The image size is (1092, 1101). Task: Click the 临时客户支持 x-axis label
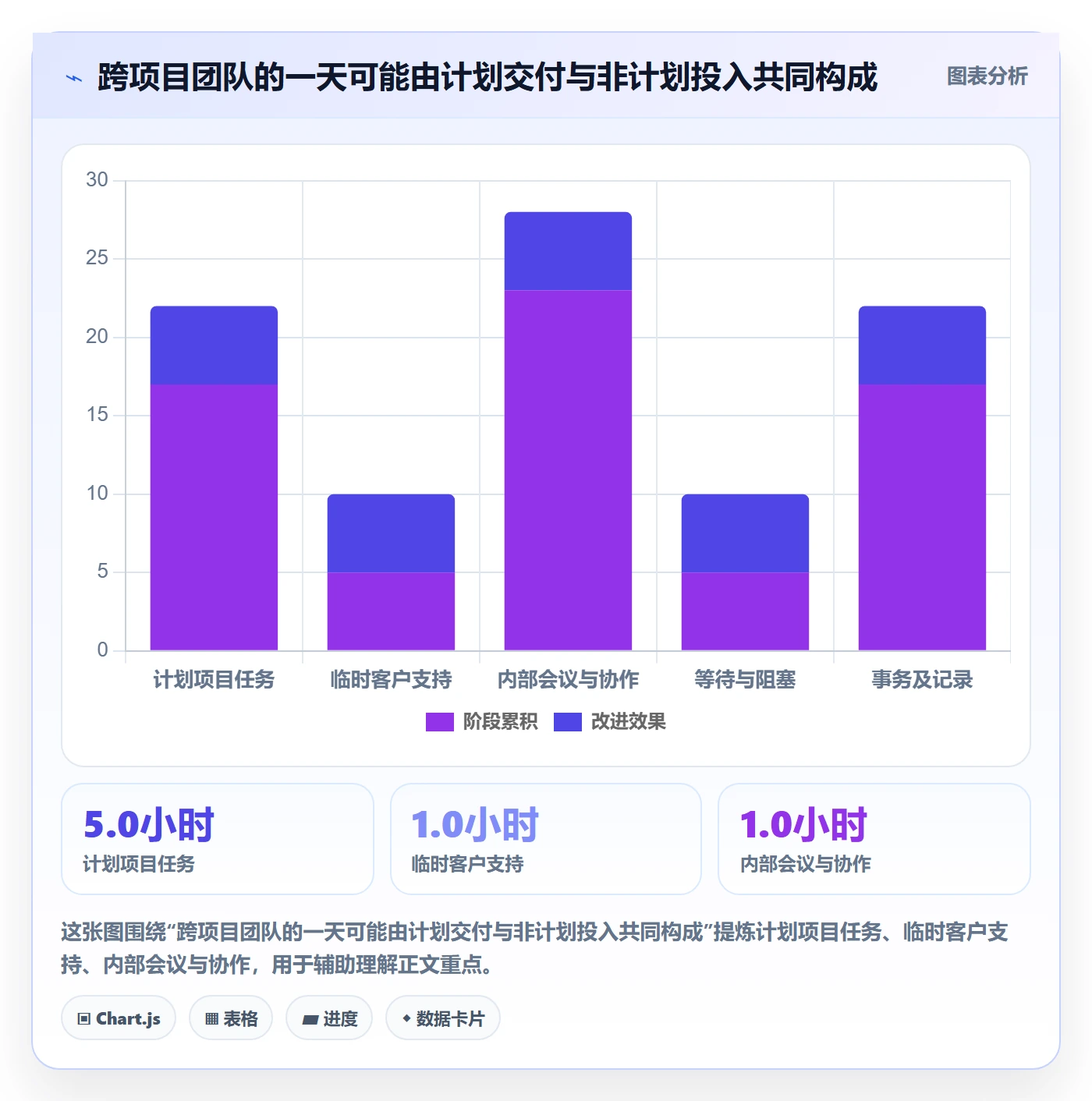point(391,680)
